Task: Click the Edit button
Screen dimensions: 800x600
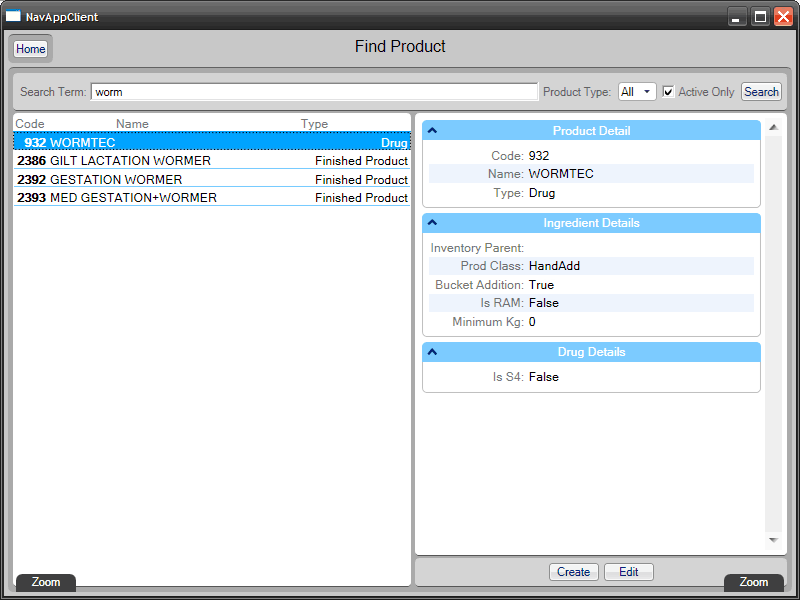Action: coord(628,572)
